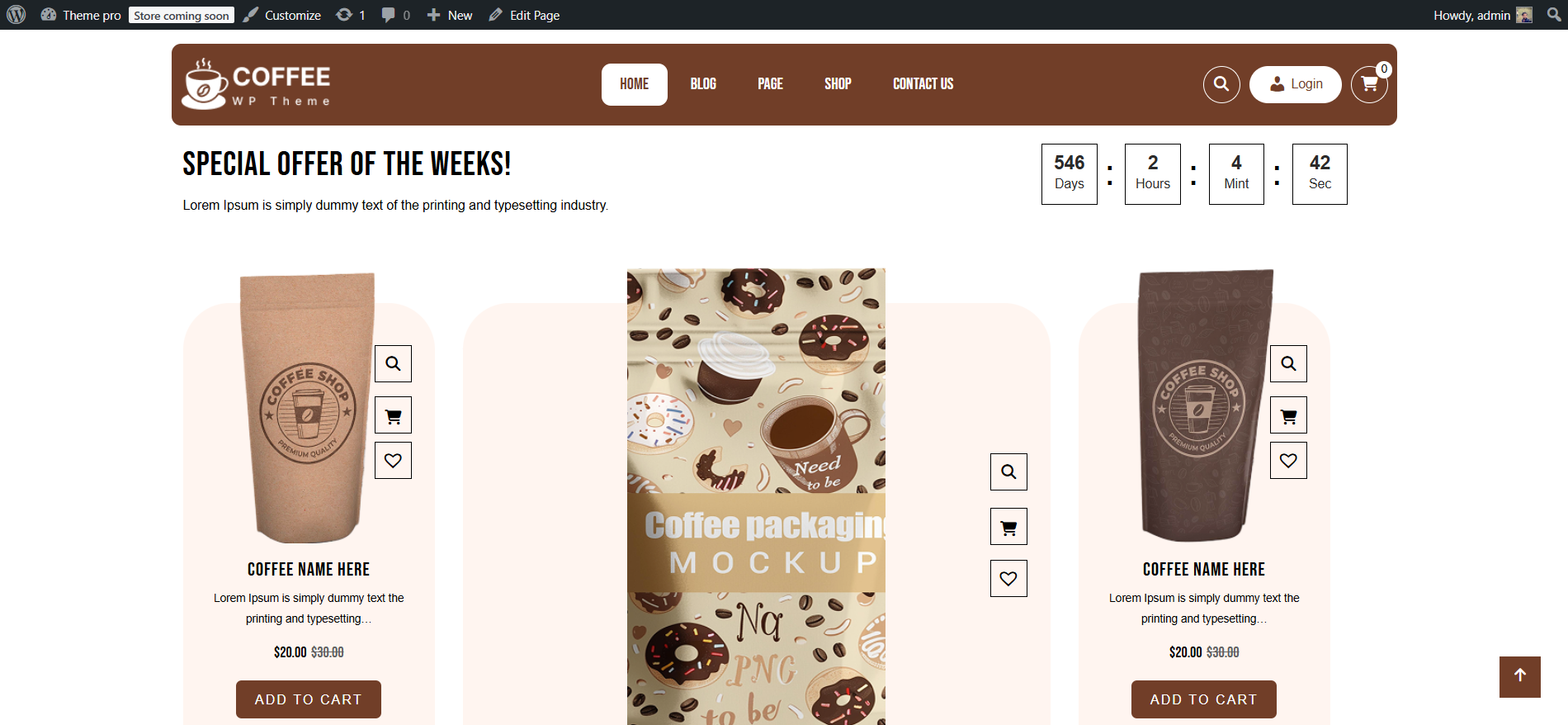Wishlist the donut packaging mockup product

[x=1008, y=578]
